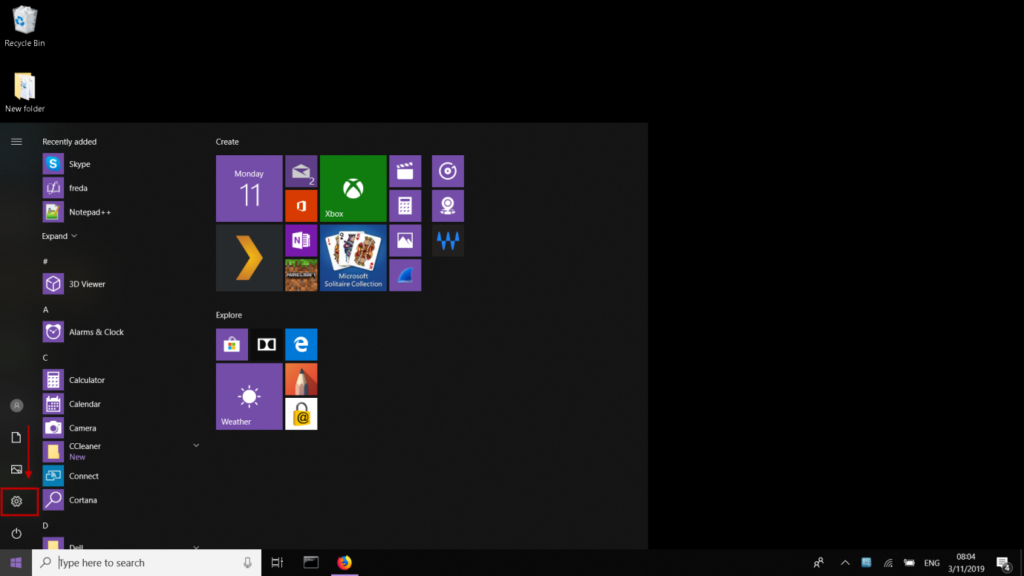Click the 'D' letter header
1024x576 pixels.
pyautogui.click(x=45, y=525)
